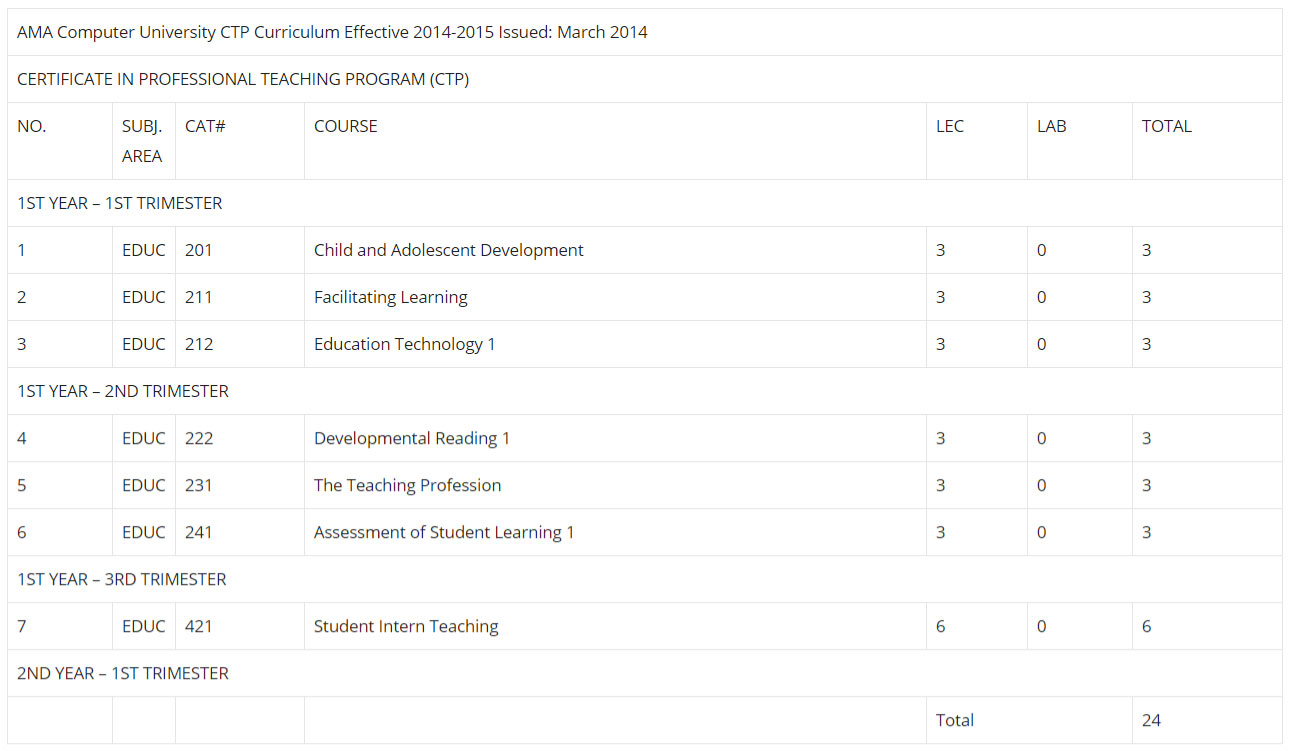
Task: Click Developmental Reading 1 course
Action: click(x=412, y=438)
